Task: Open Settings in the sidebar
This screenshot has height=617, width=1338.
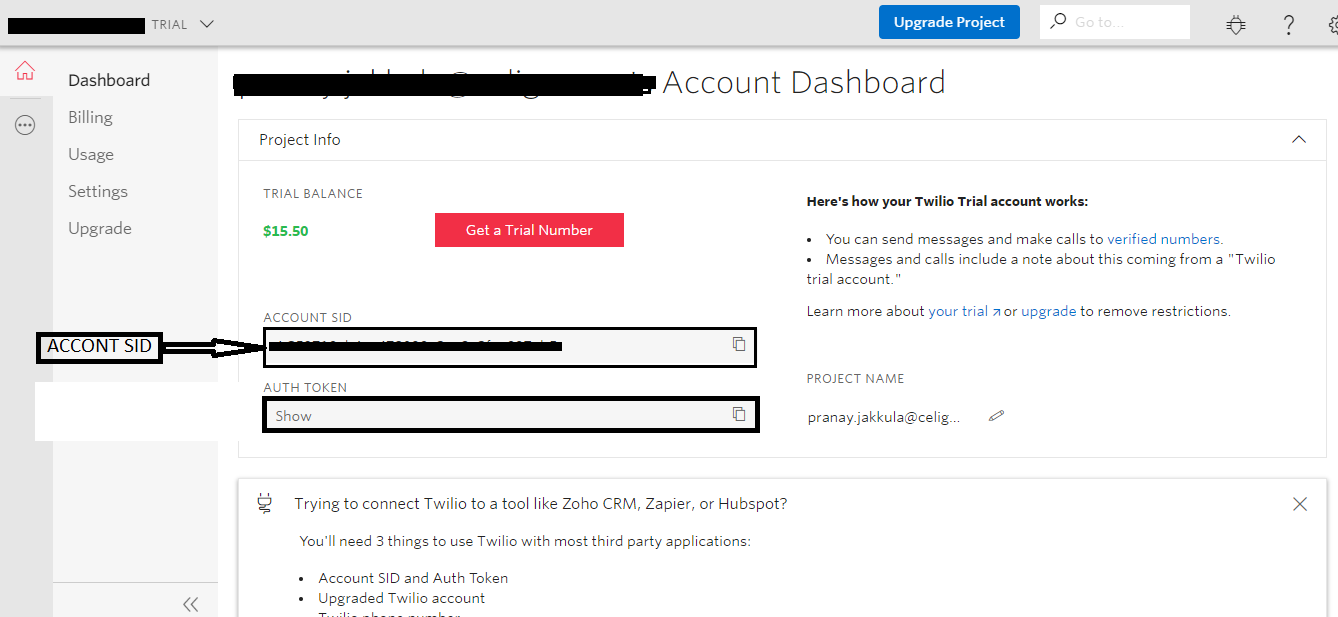Action: point(98,191)
